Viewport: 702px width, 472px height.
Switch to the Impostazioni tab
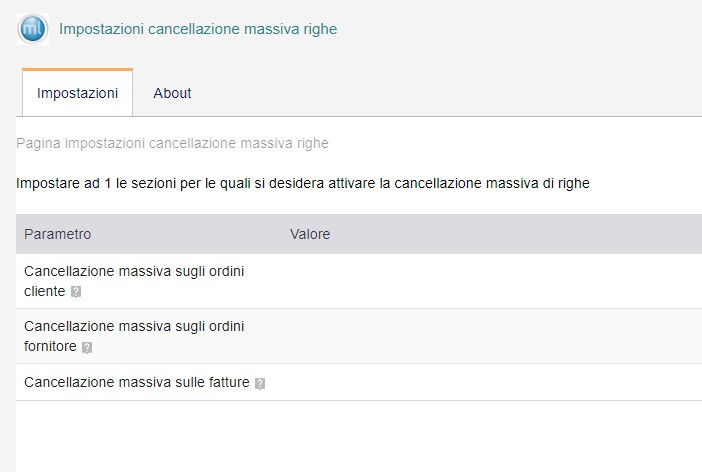77,93
